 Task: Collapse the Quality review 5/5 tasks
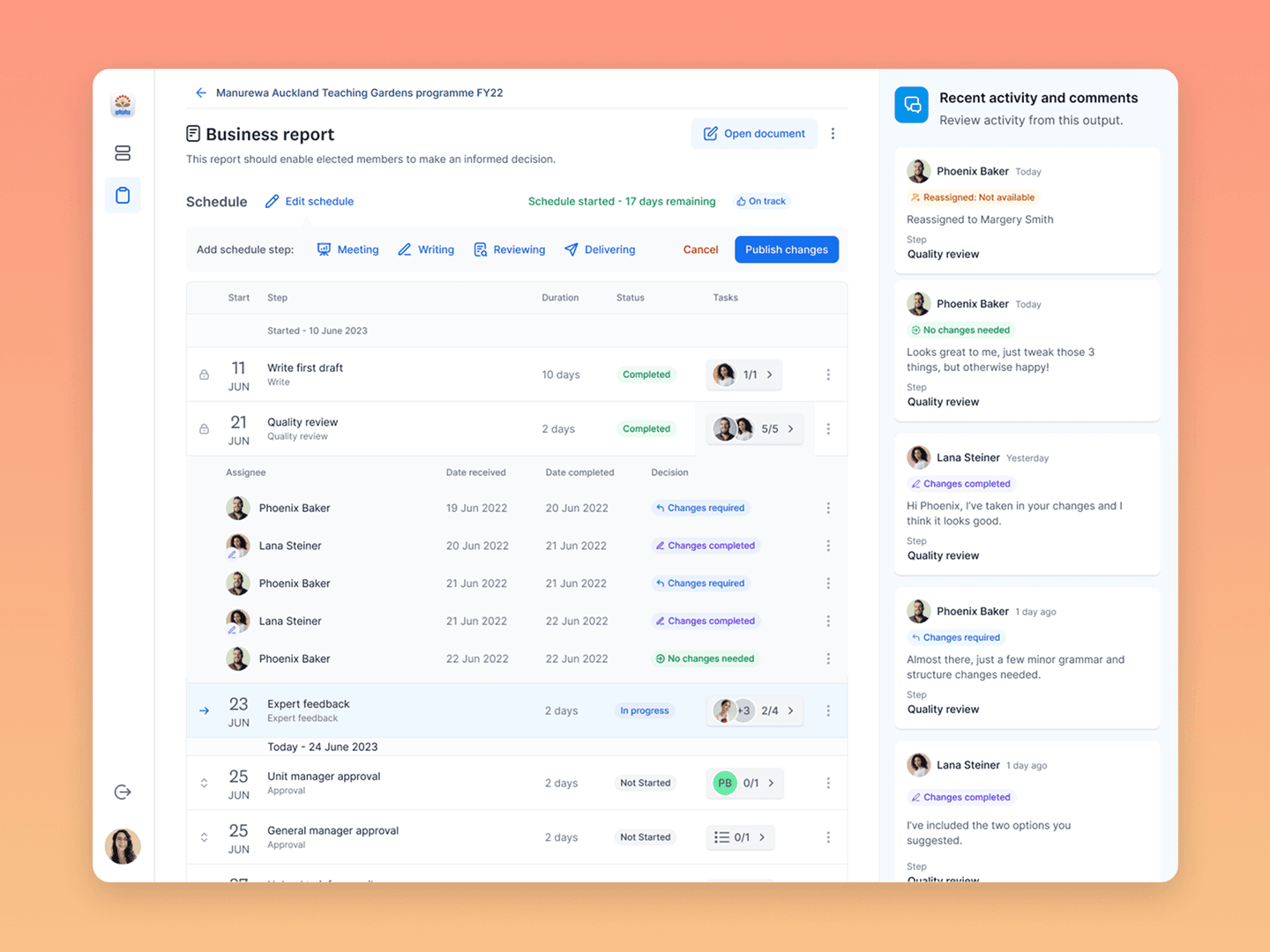pos(755,429)
